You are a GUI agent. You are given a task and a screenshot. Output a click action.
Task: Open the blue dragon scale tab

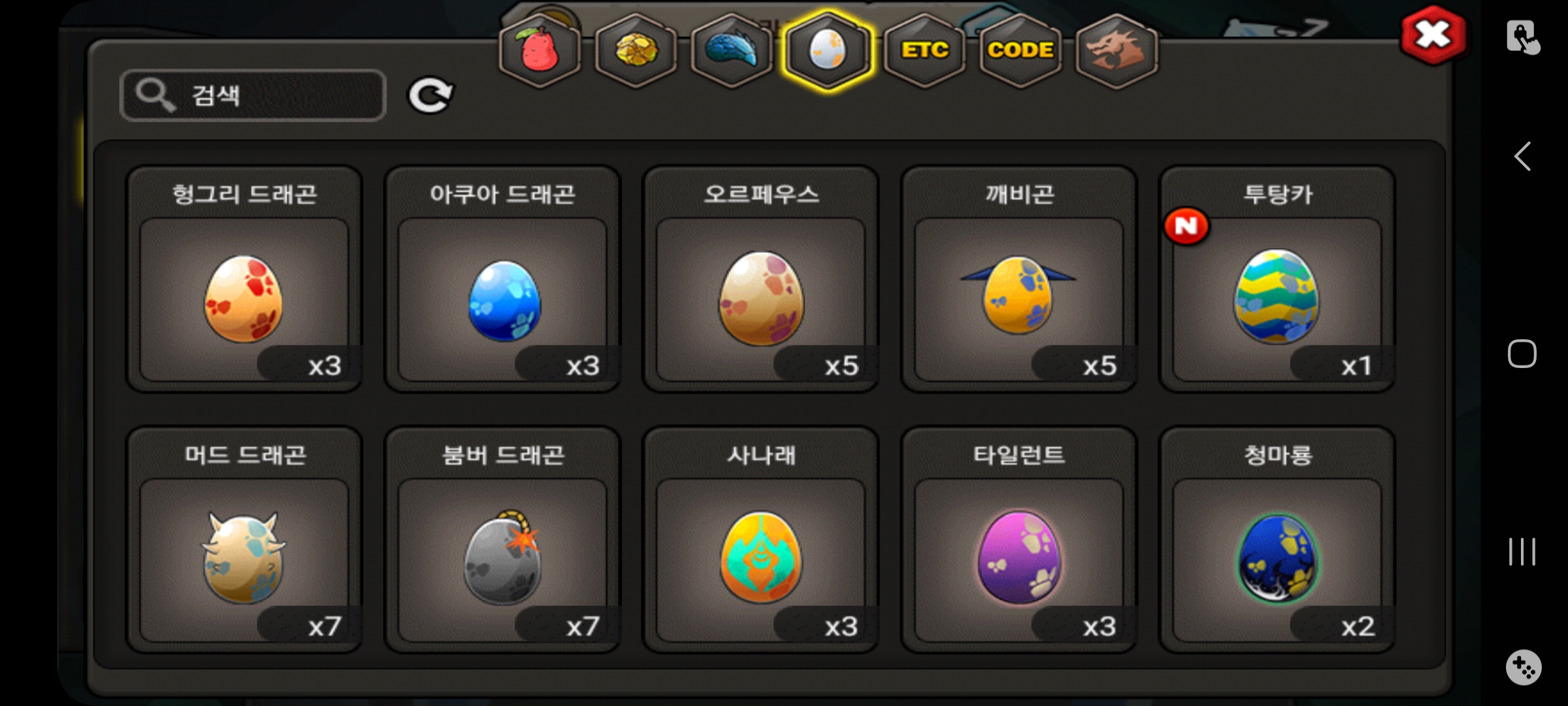coord(732,50)
